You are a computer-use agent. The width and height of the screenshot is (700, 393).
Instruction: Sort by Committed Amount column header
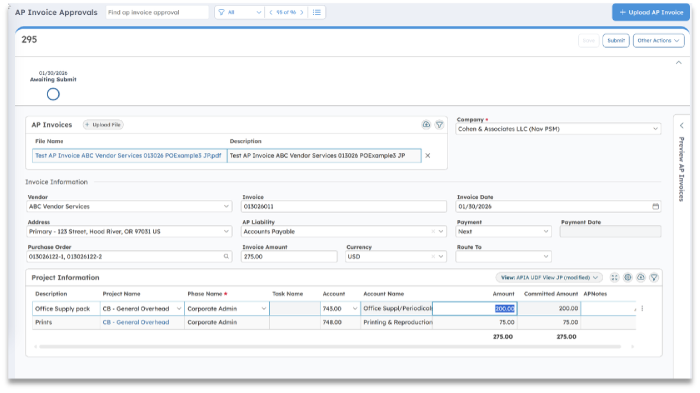(x=551, y=294)
